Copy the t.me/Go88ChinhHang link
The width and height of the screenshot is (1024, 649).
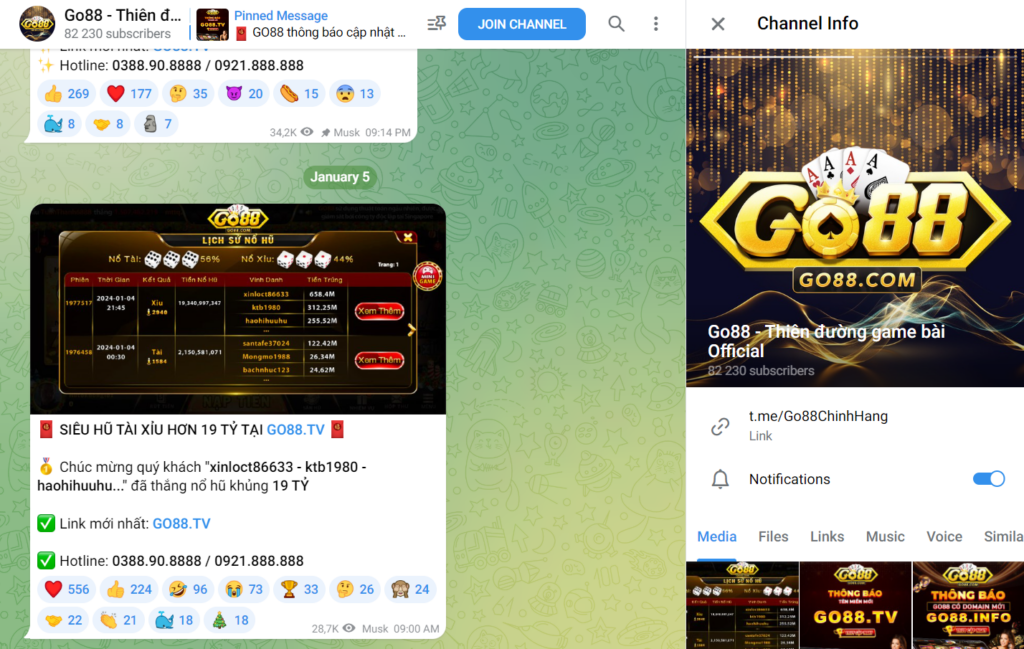(818, 416)
